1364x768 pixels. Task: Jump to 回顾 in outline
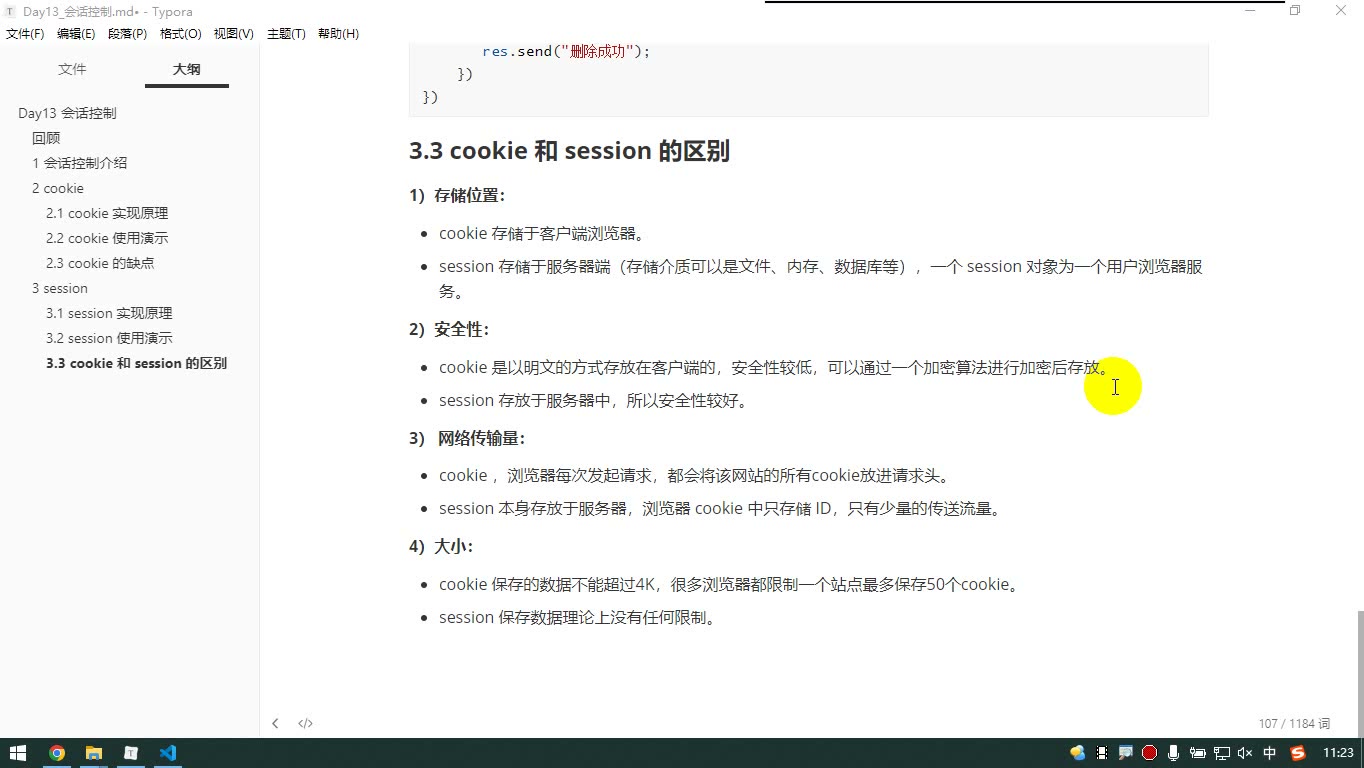pyautogui.click(x=46, y=138)
